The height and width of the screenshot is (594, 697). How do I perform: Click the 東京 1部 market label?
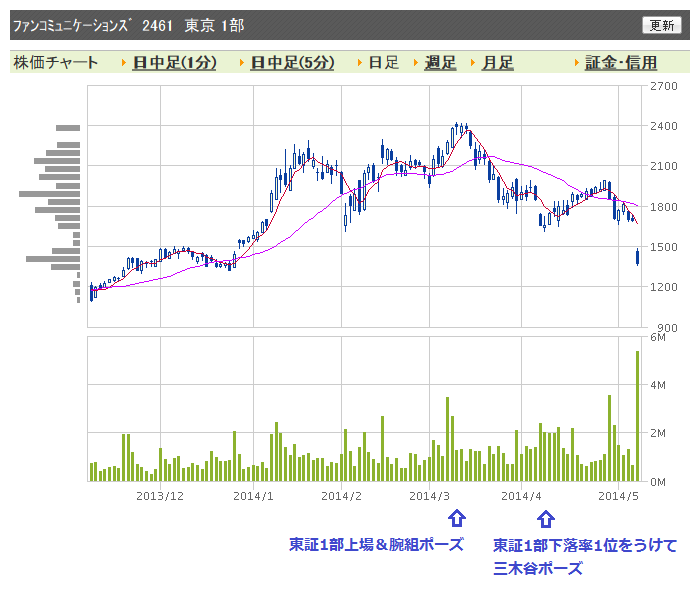pyautogui.click(x=214, y=25)
